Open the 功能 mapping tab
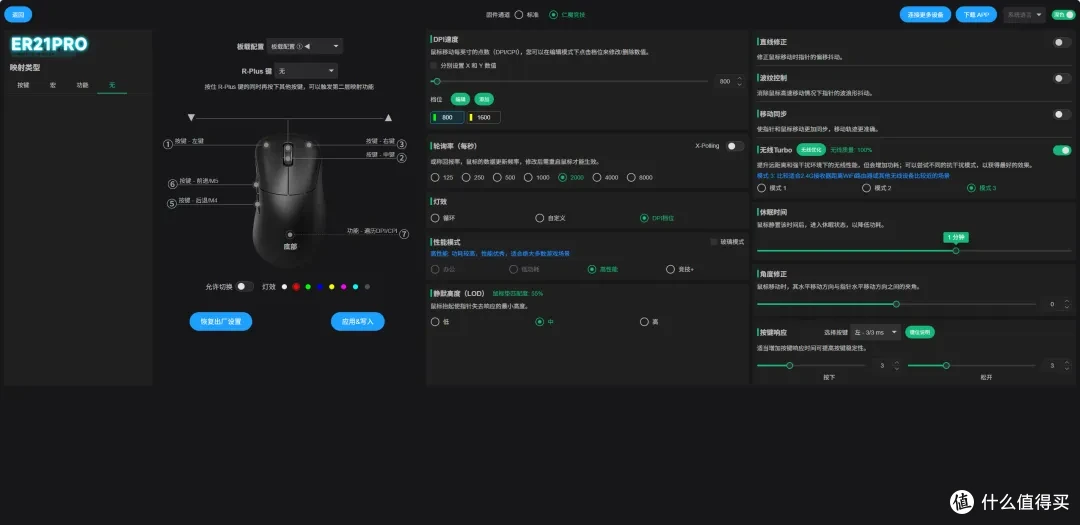 [82, 85]
